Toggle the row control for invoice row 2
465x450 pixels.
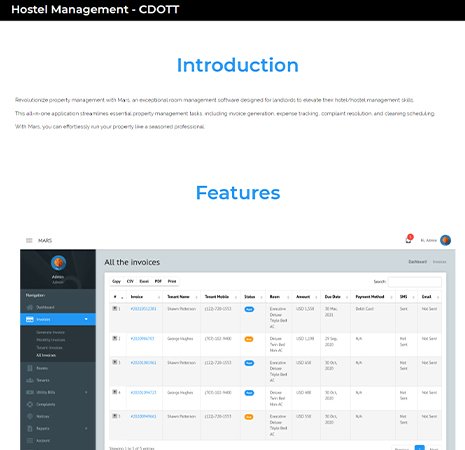115,338
